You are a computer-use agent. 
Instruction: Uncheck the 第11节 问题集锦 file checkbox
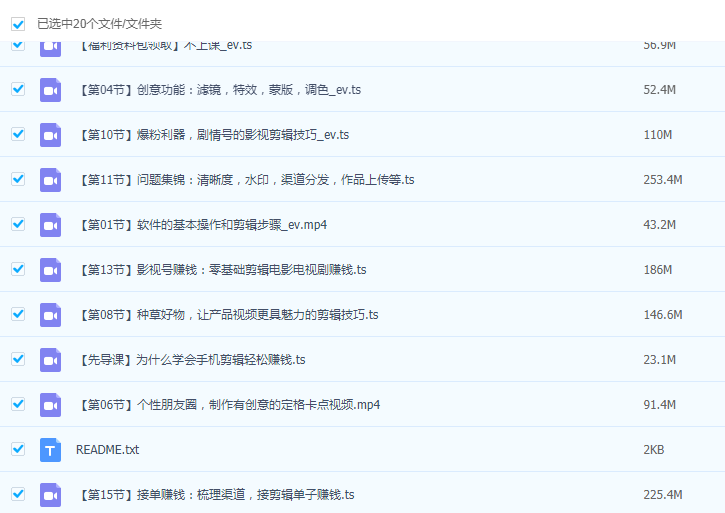click(18, 179)
